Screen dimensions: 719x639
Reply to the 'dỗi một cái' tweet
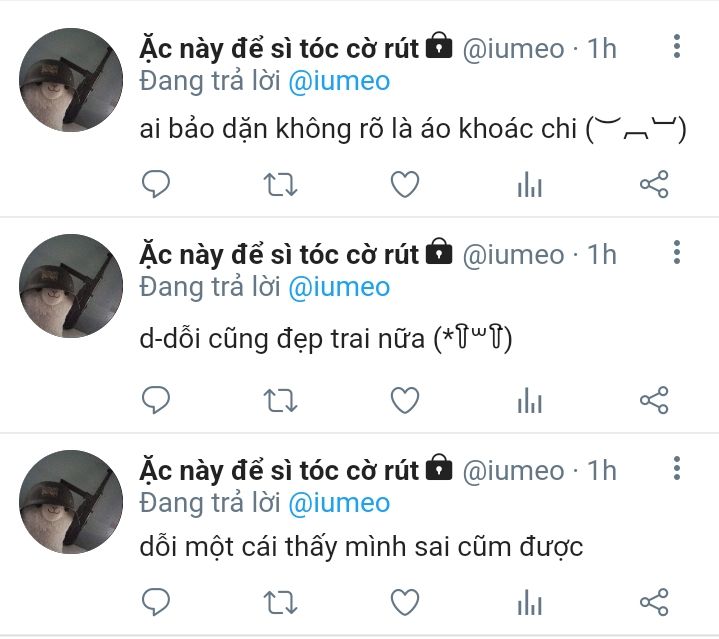point(156,602)
